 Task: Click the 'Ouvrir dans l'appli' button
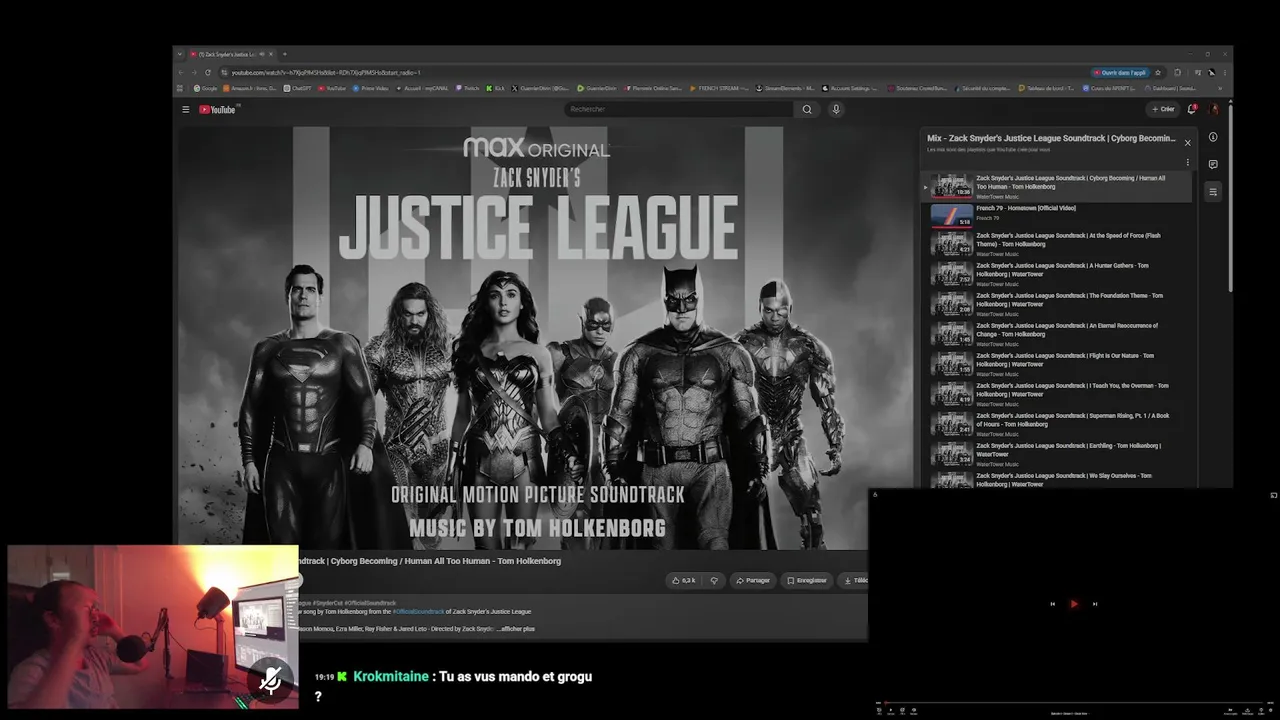pyautogui.click(x=1120, y=72)
